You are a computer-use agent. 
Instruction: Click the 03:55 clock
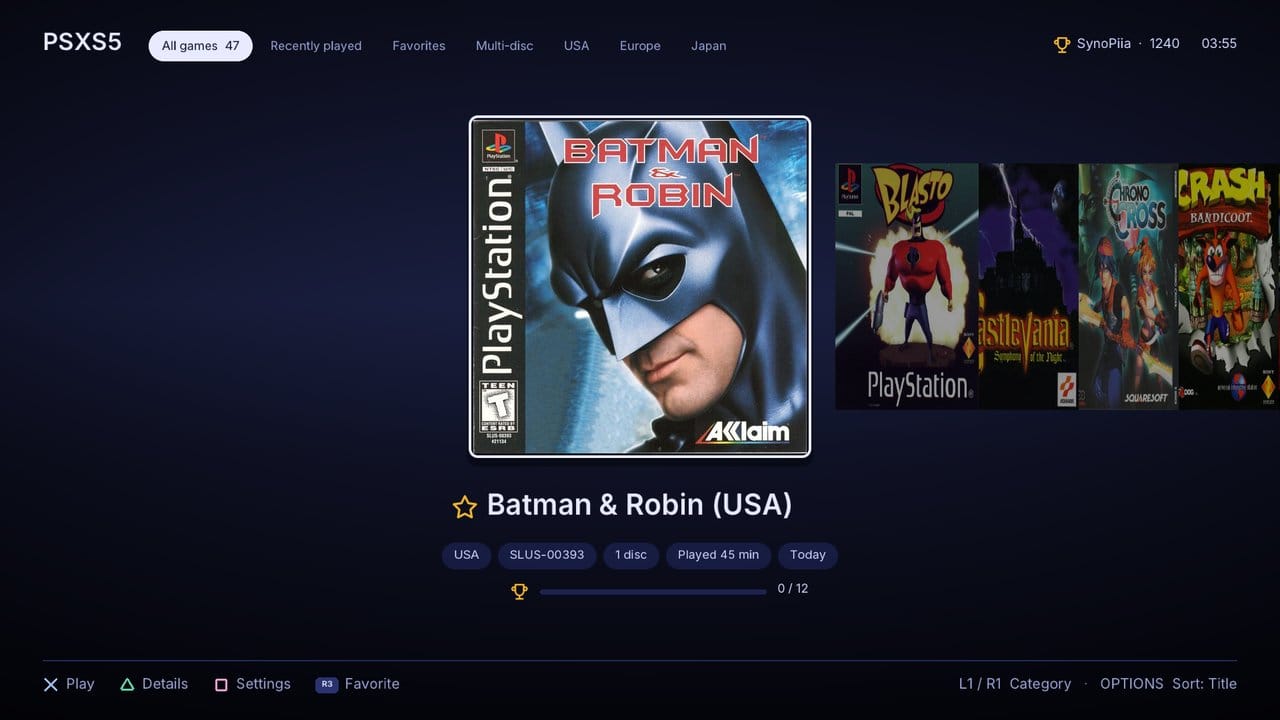click(x=1219, y=44)
